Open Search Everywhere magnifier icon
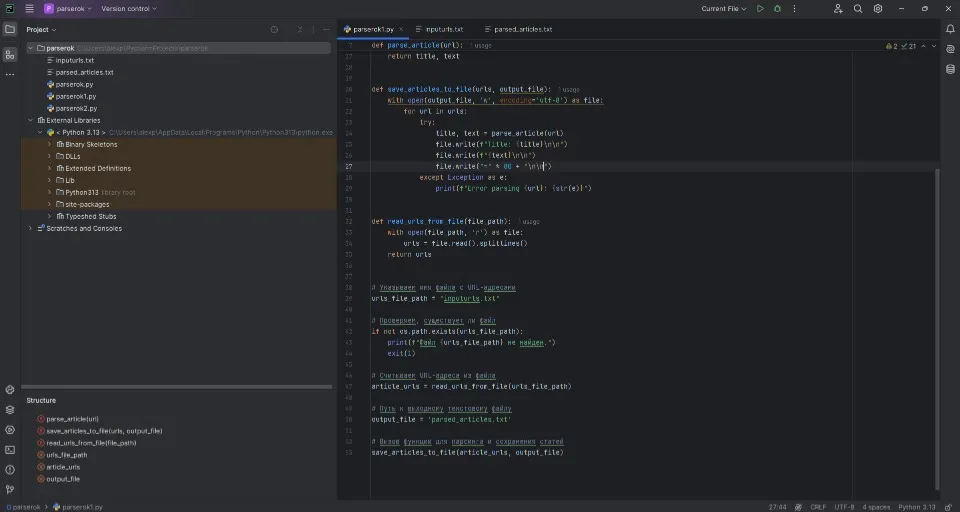Image resolution: width=960 pixels, height=512 pixels. (858, 9)
